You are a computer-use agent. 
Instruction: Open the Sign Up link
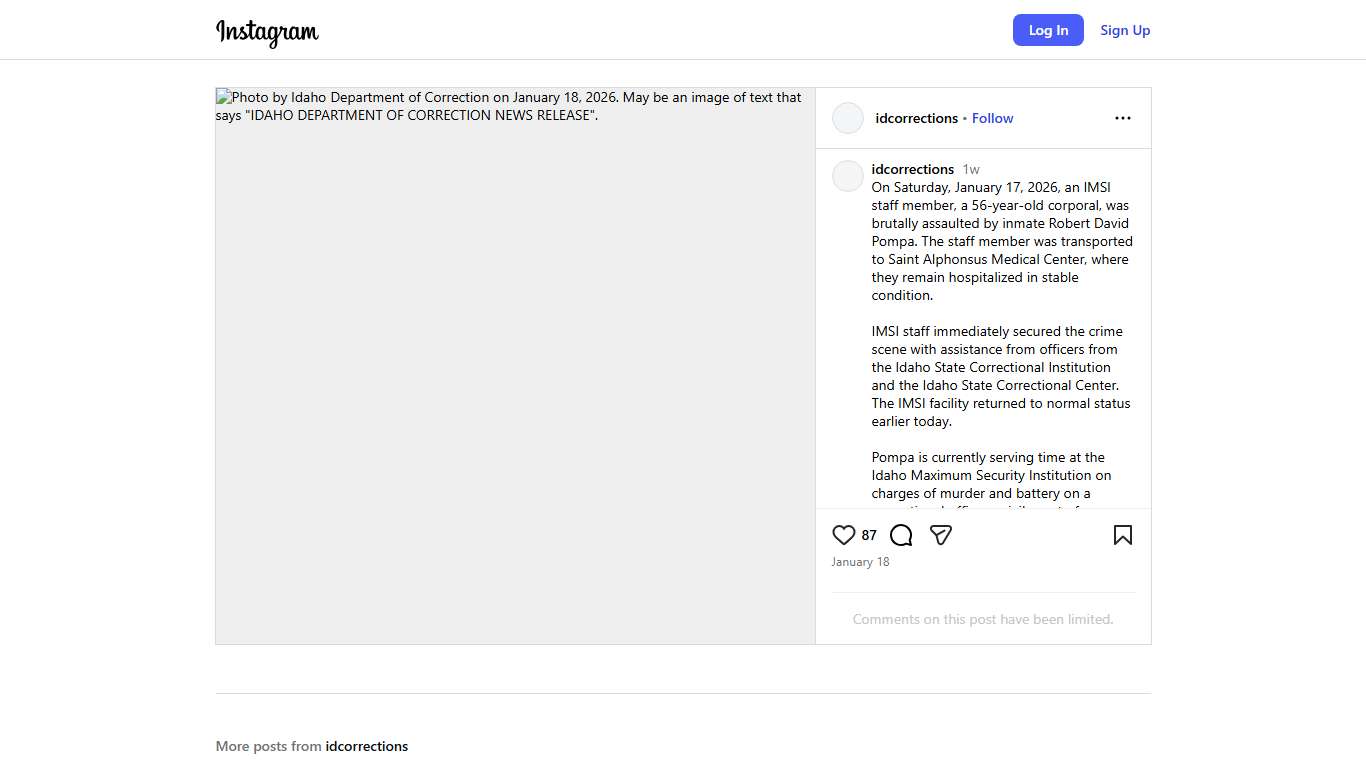pos(1125,30)
